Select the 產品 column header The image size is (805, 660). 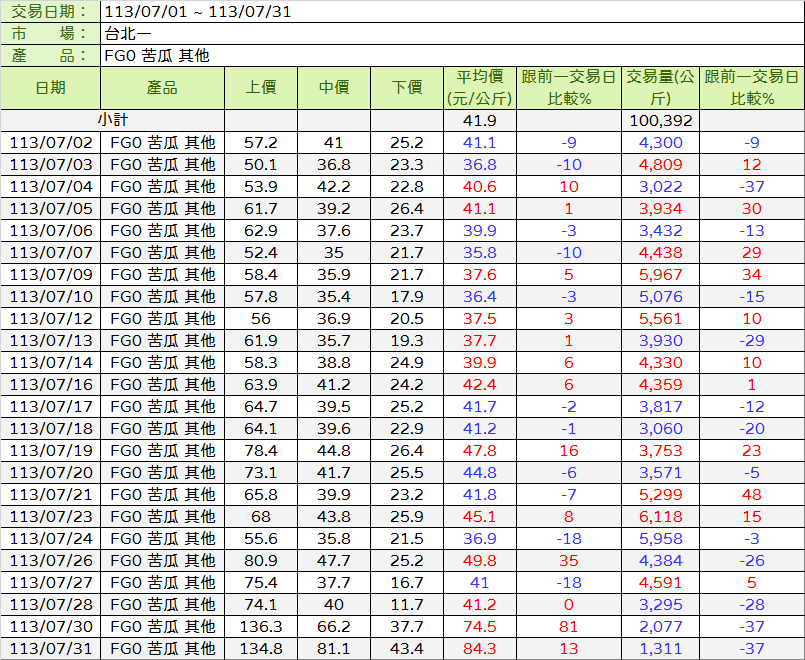pyautogui.click(x=162, y=88)
